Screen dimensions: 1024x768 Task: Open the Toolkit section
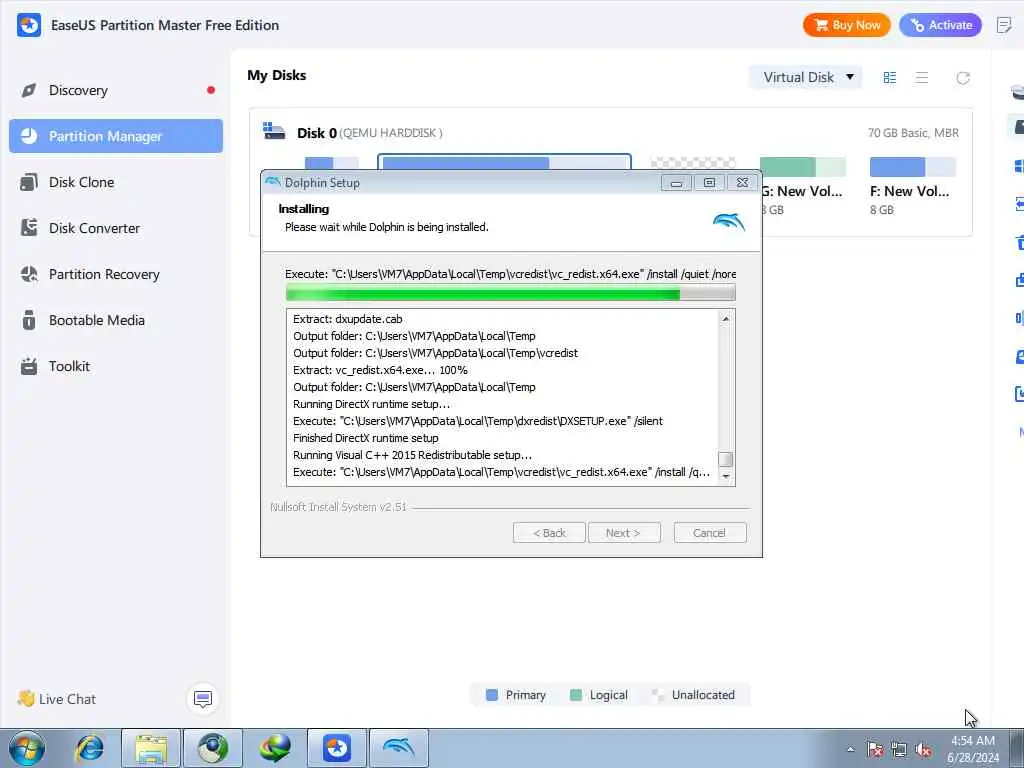click(116, 366)
